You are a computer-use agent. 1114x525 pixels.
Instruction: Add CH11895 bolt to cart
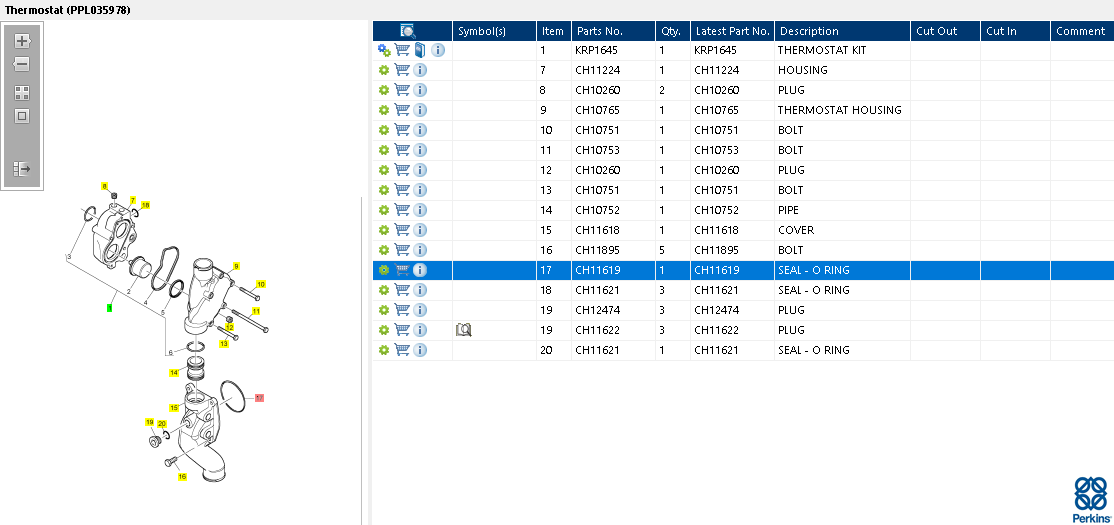point(402,250)
